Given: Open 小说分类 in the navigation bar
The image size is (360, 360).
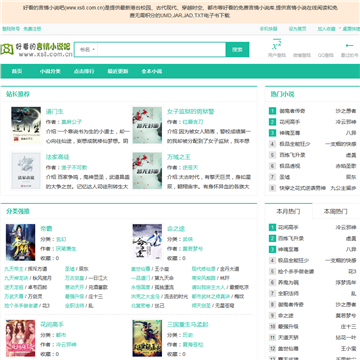Looking at the screenshot, I should tap(50, 71).
